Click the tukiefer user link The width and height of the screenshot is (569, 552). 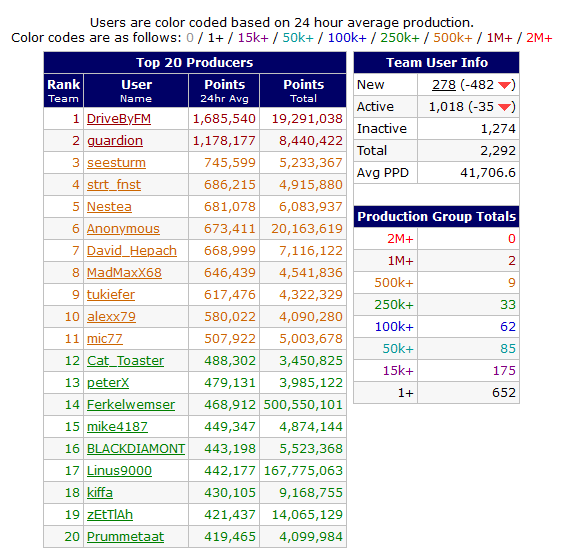tap(111, 295)
